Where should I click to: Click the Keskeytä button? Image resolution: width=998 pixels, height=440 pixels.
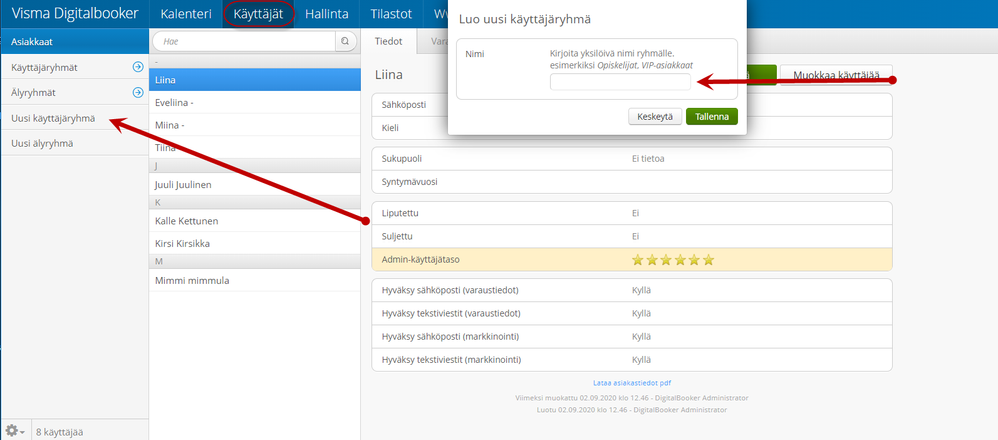coord(655,117)
